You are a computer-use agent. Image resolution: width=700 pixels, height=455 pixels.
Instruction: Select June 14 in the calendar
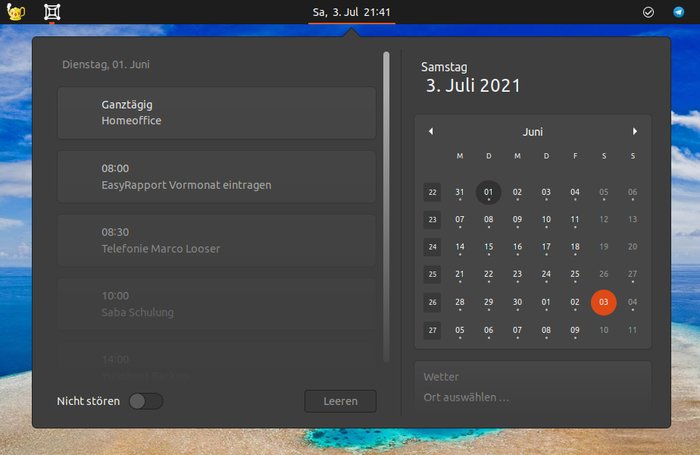[459, 247]
